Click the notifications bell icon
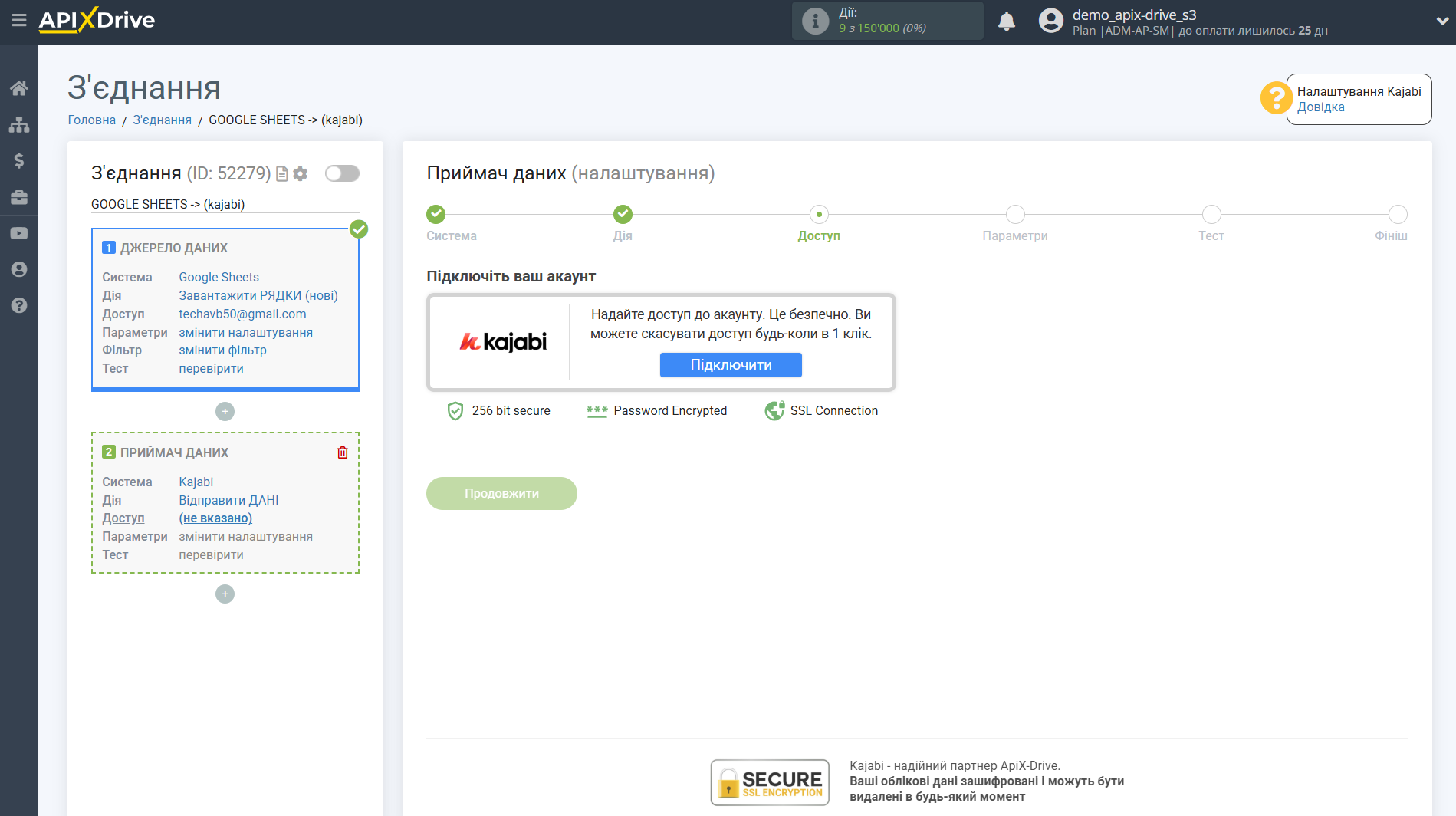Screen dimensions: 1456x816 coord(1006,21)
